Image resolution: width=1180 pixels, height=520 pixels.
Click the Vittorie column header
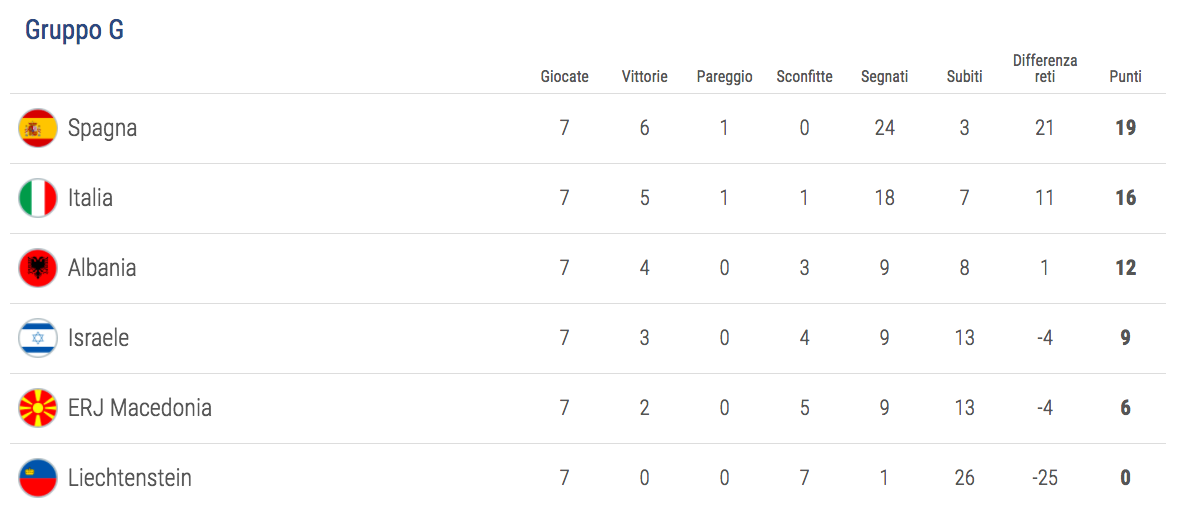click(645, 77)
